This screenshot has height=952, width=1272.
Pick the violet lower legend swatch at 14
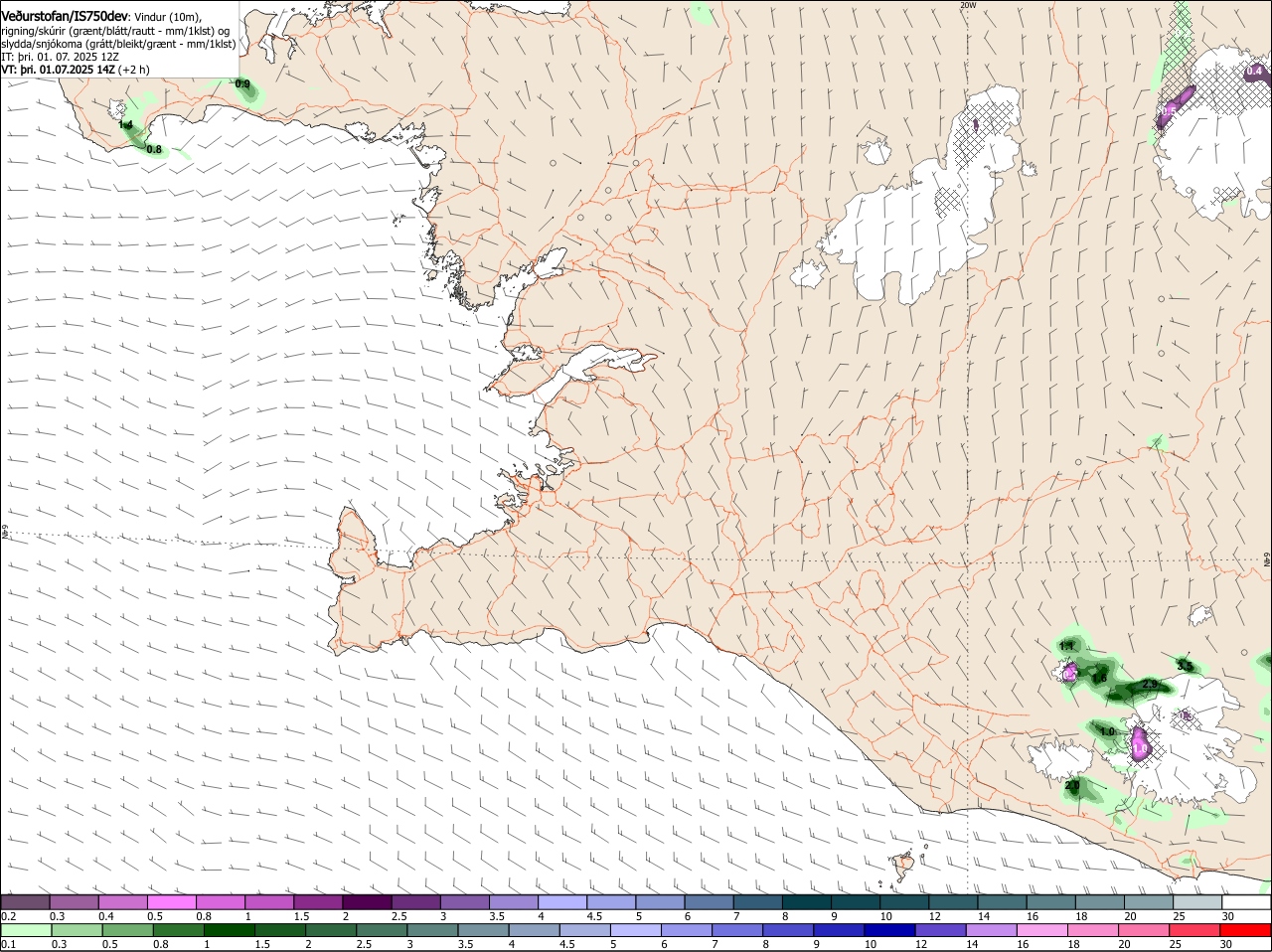(992, 930)
